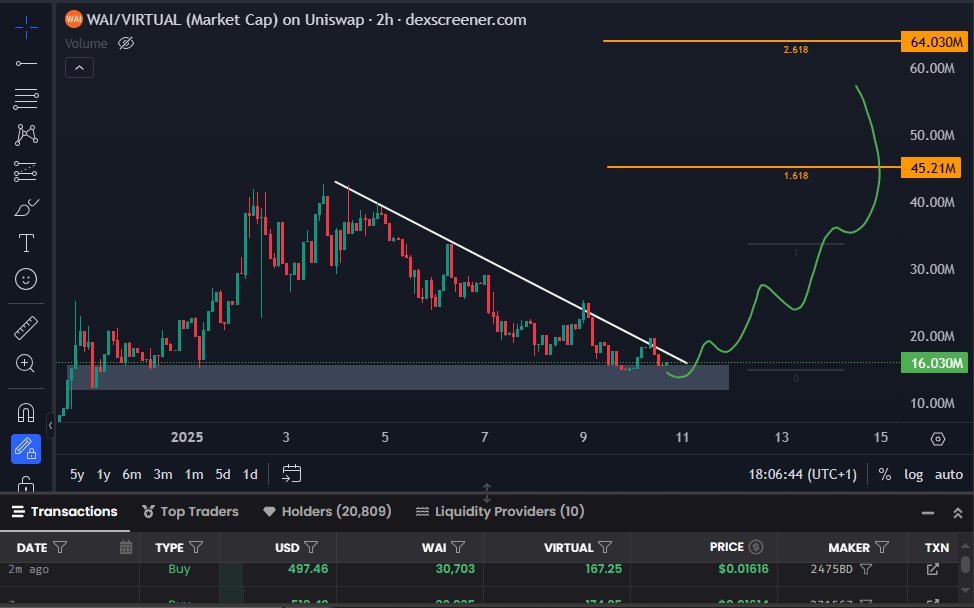The width and height of the screenshot is (974, 608).
Task: Set chart range to 5y
Action: click(x=77, y=474)
